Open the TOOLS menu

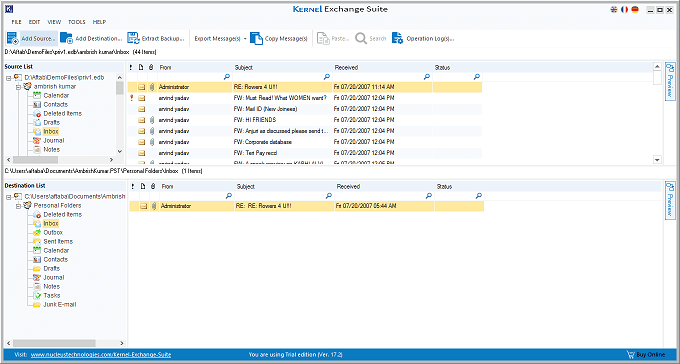(x=77, y=22)
